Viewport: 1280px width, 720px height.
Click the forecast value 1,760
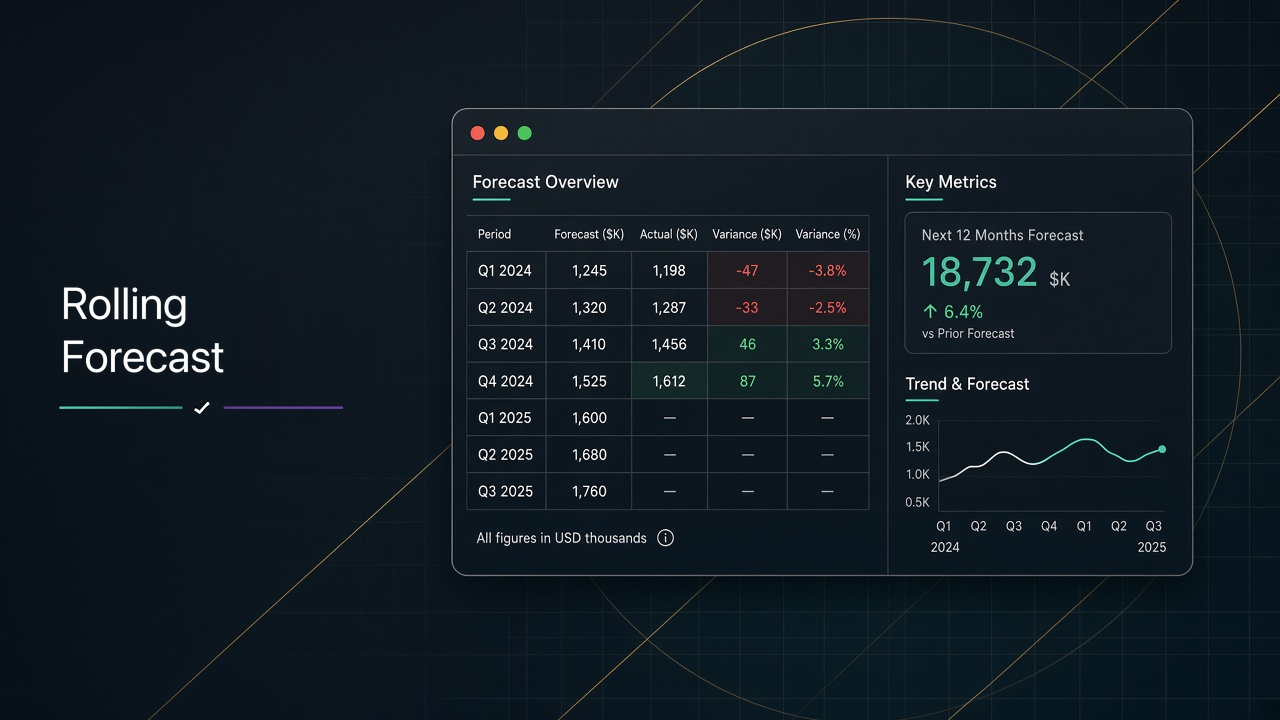tap(590, 491)
